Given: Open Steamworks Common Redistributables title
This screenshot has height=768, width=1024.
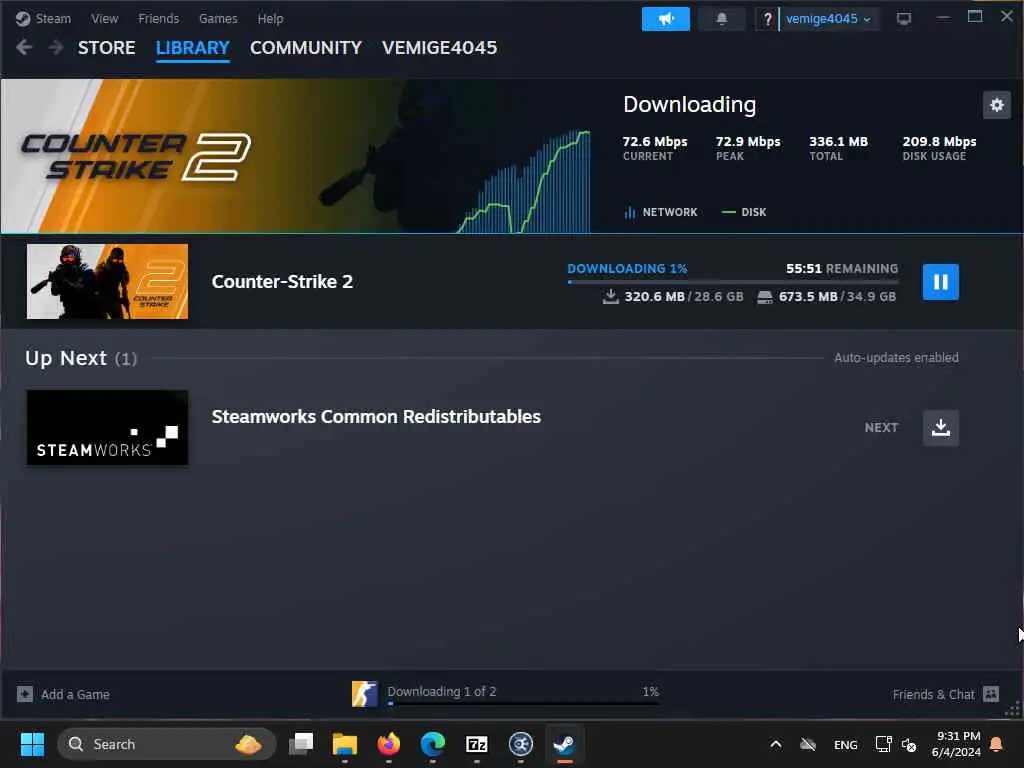Looking at the screenshot, I should tap(376, 417).
